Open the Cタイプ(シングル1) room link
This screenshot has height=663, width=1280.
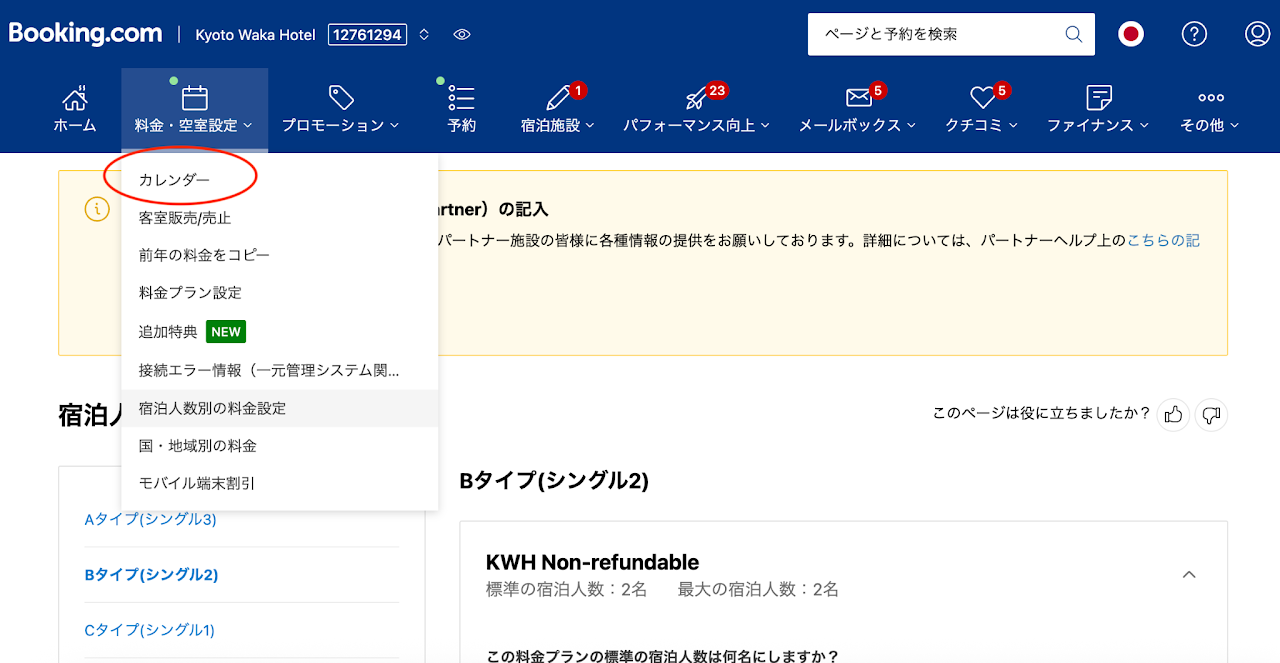(x=150, y=630)
